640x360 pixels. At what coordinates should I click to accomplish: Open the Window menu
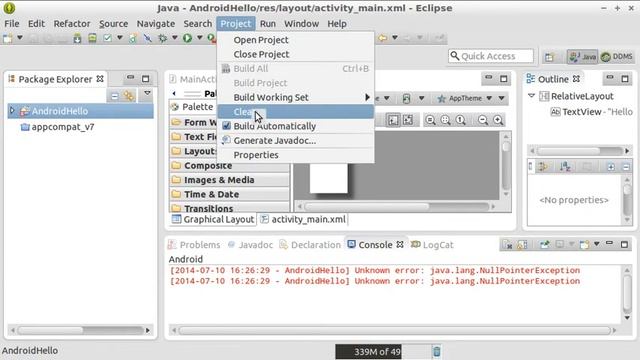[x=301, y=24]
